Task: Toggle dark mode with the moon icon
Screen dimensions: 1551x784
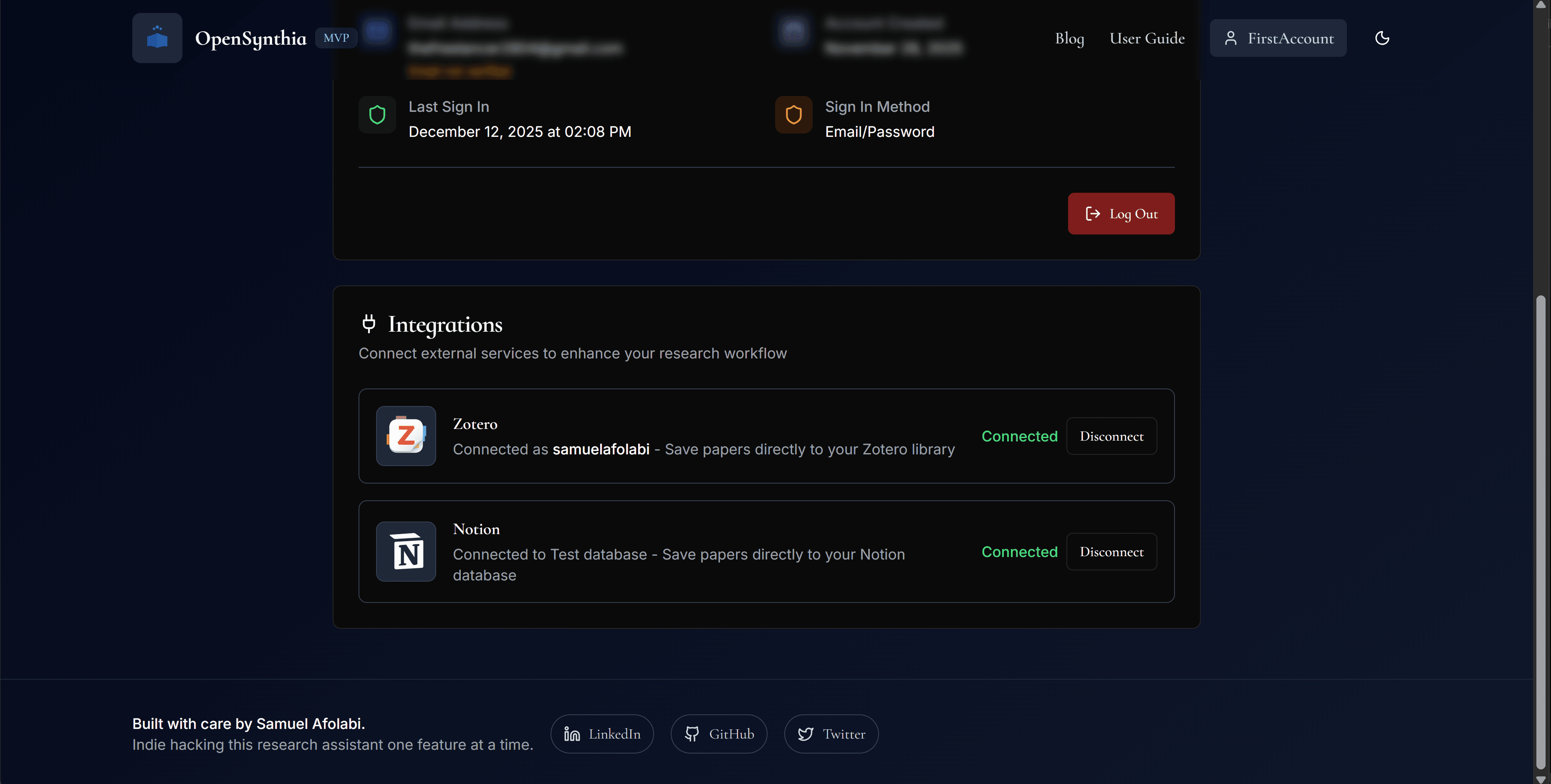Action: pos(1382,37)
